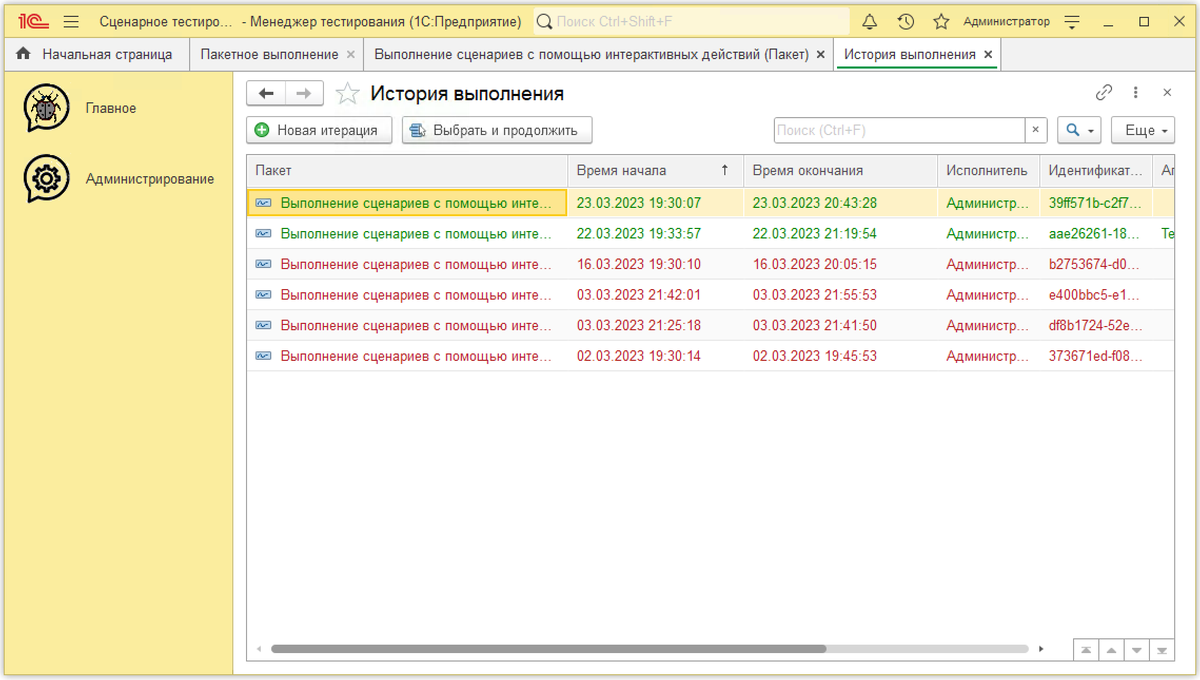The image size is (1200, 680).
Task: Click Администратор user name
Action: 1006,22
